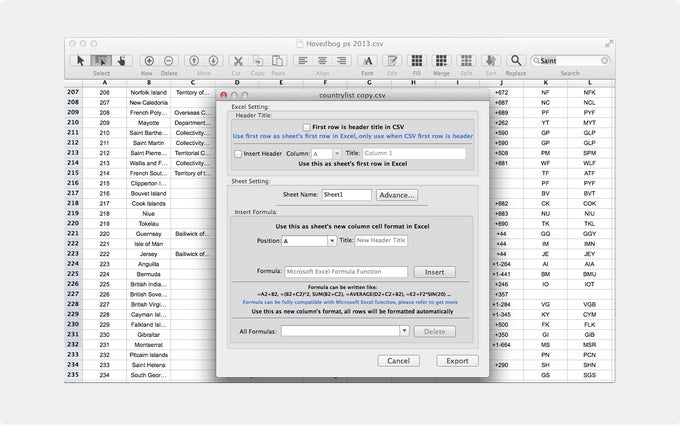
Task: Select column K header
Action: tap(545, 82)
